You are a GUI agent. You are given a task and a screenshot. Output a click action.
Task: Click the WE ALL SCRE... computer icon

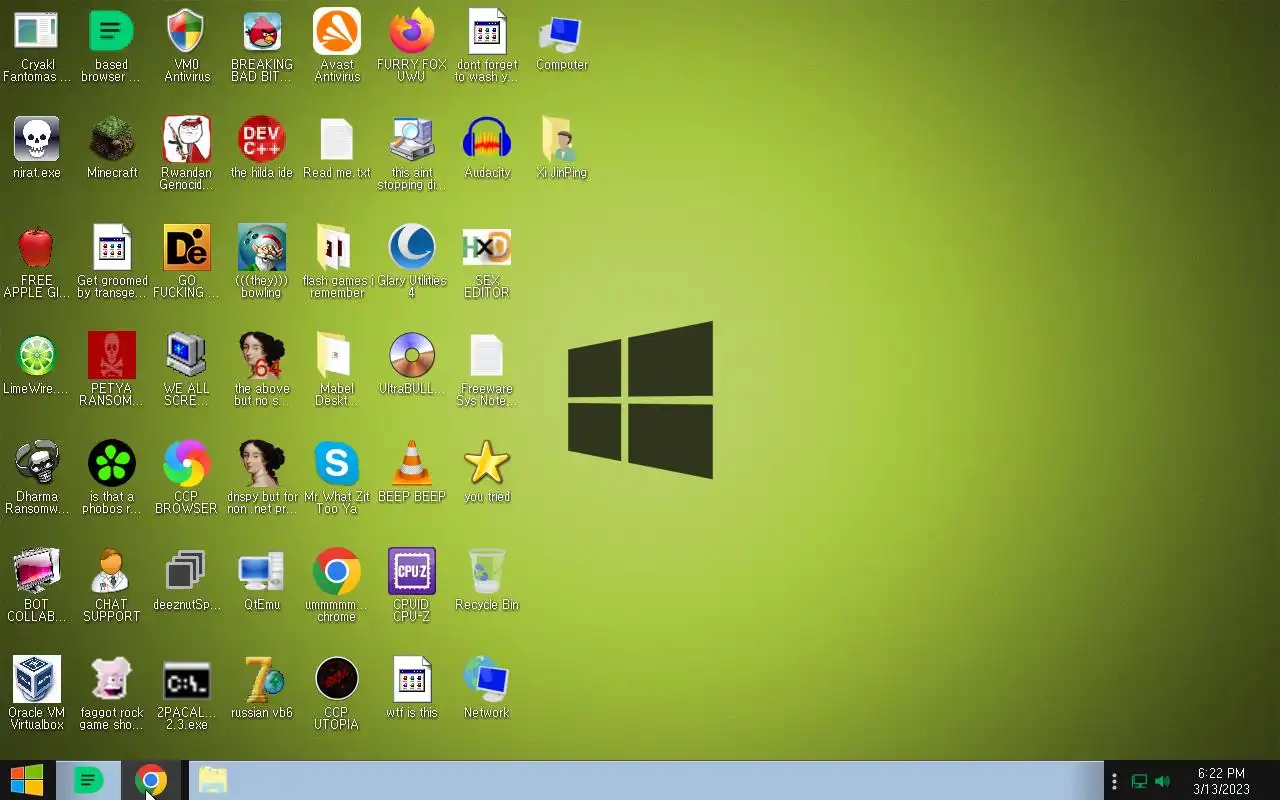tap(187, 356)
